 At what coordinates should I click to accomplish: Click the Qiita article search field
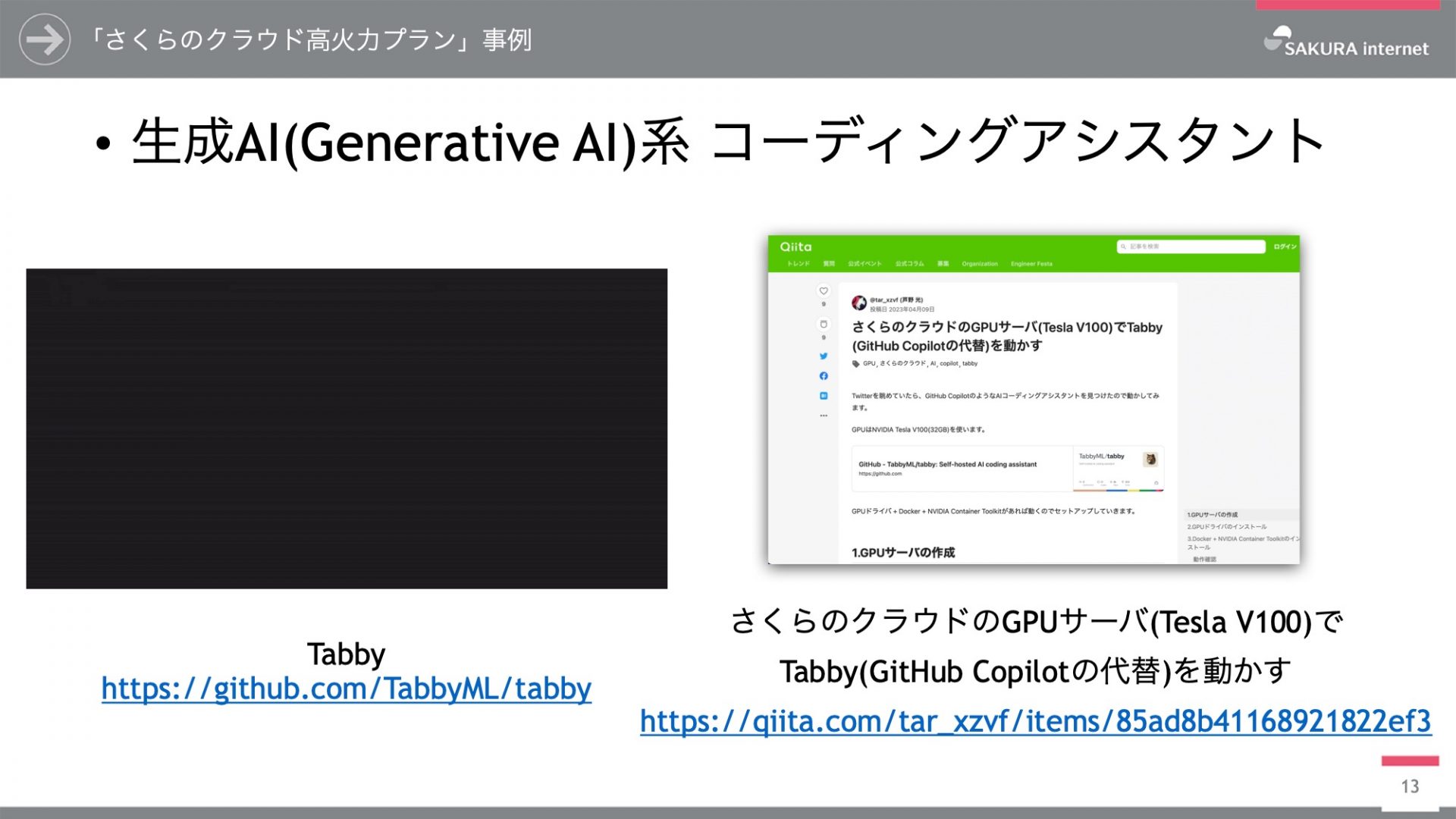(x=1191, y=246)
